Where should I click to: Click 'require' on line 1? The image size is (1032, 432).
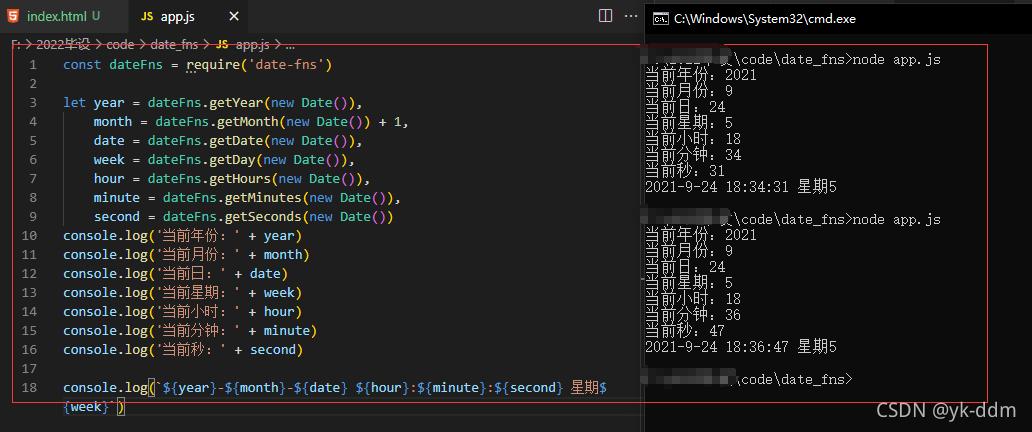tap(213, 65)
